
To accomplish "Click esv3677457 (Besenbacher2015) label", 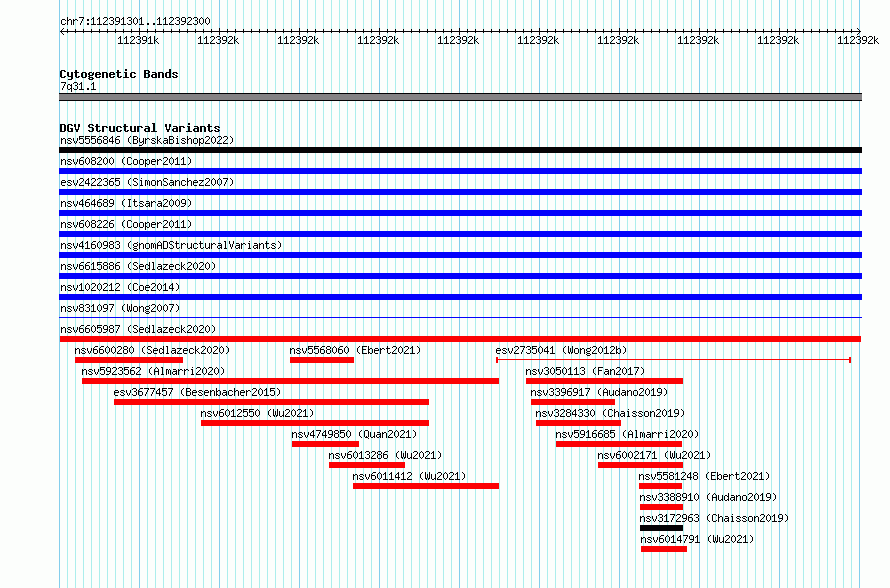I will pyautogui.click(x=198, y=392).
